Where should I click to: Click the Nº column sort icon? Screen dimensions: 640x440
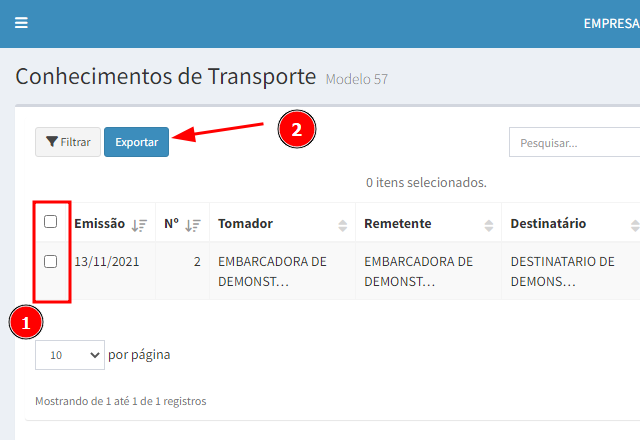click(193, 225)
